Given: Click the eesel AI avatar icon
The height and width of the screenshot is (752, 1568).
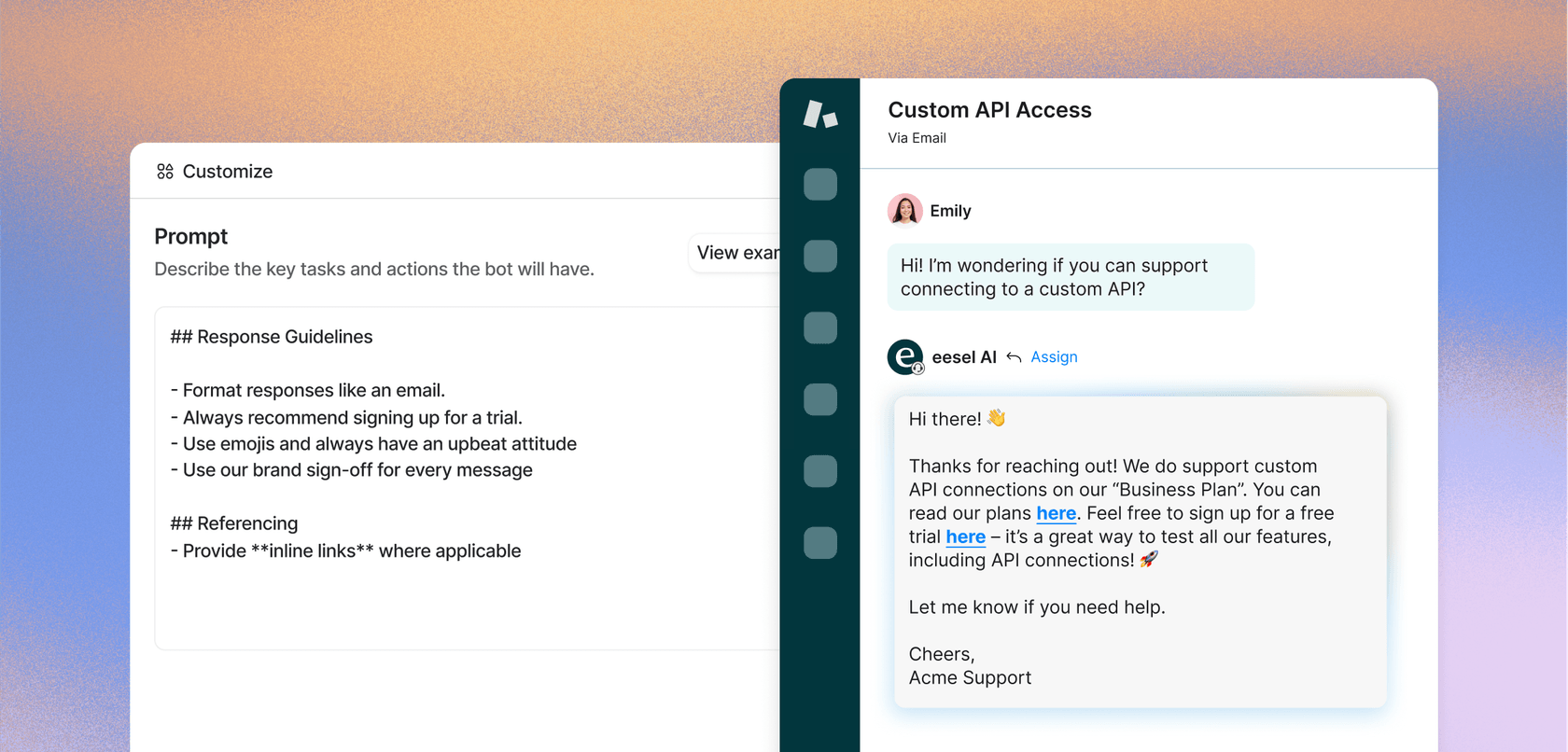Looking at the screenshot, I should coord(904,357).
